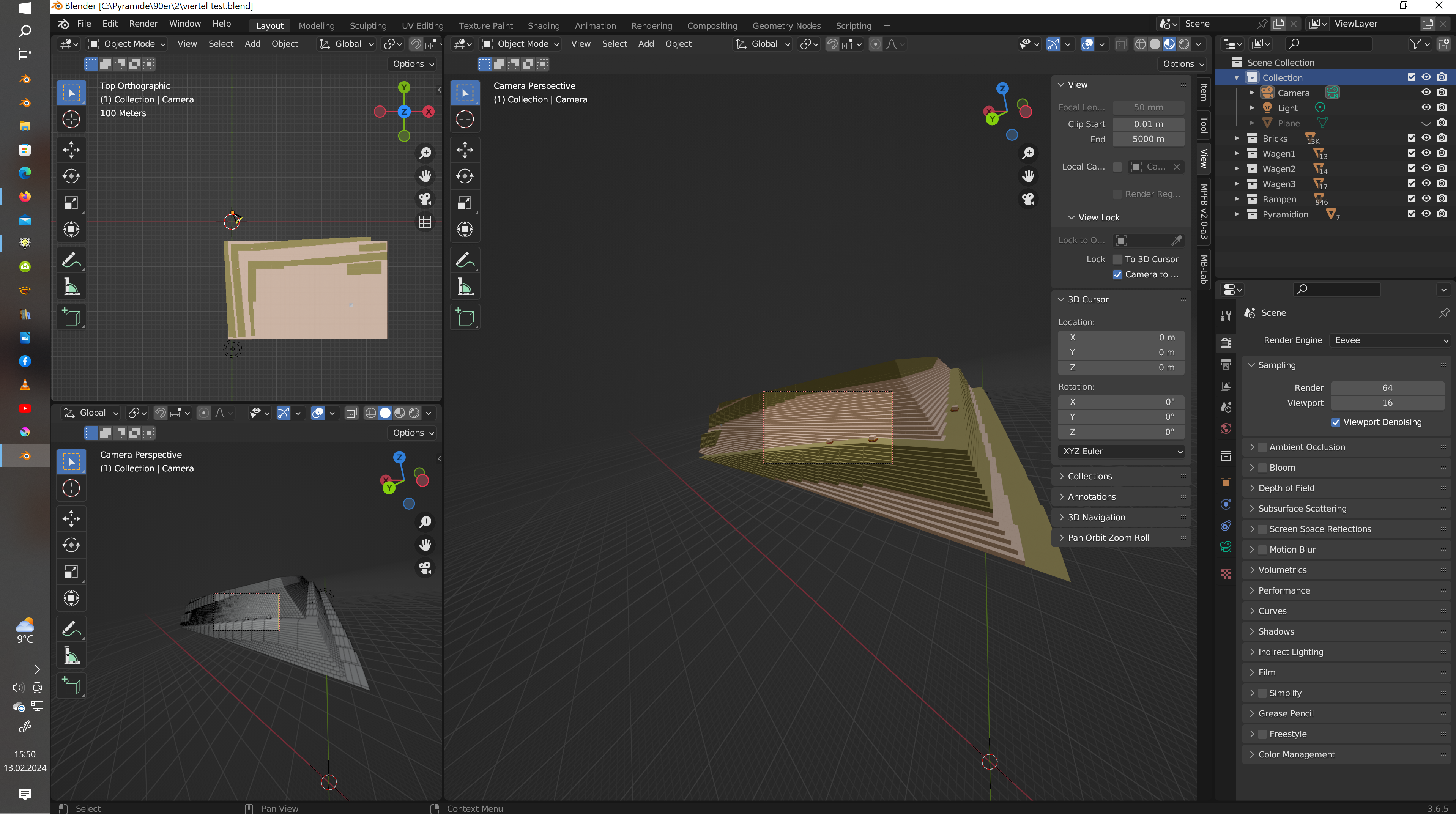
Task: Expand the Pyramidion collection in outliner
Action: click(x=1237, y=214)
